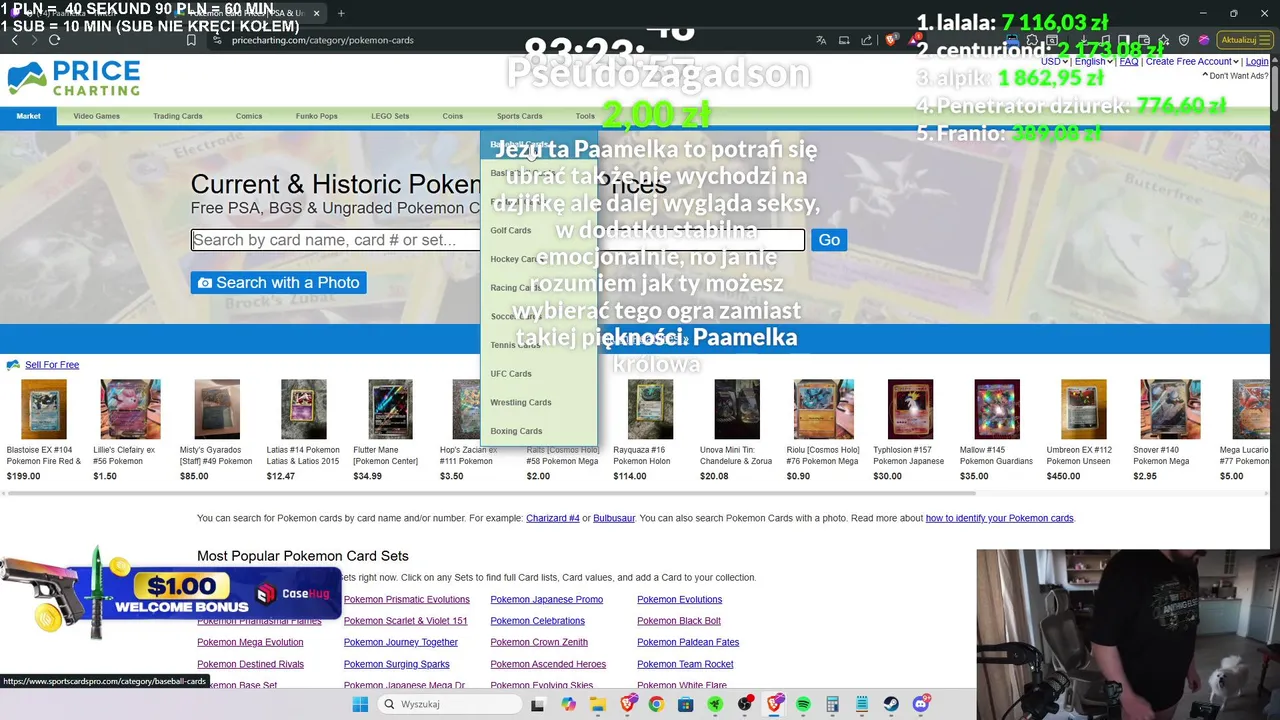
Task: Open the Funko Pops nav menu
Action: 316,116
